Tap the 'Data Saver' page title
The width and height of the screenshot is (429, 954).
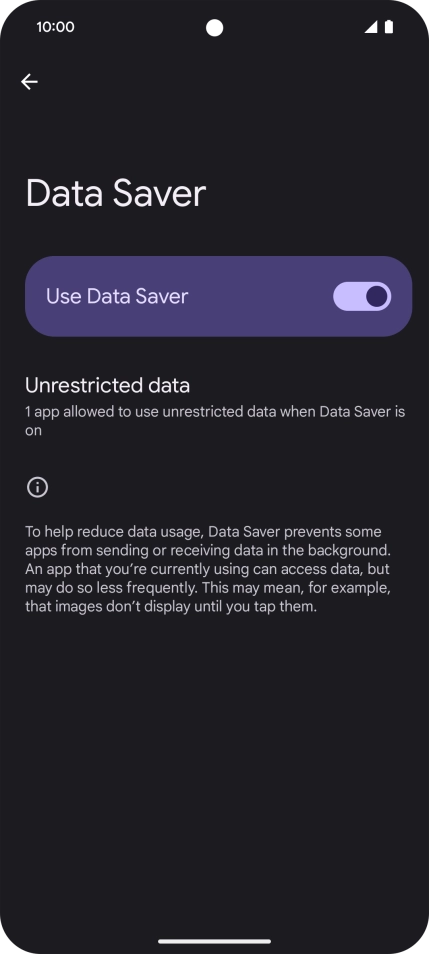click(x=116, y=193)
